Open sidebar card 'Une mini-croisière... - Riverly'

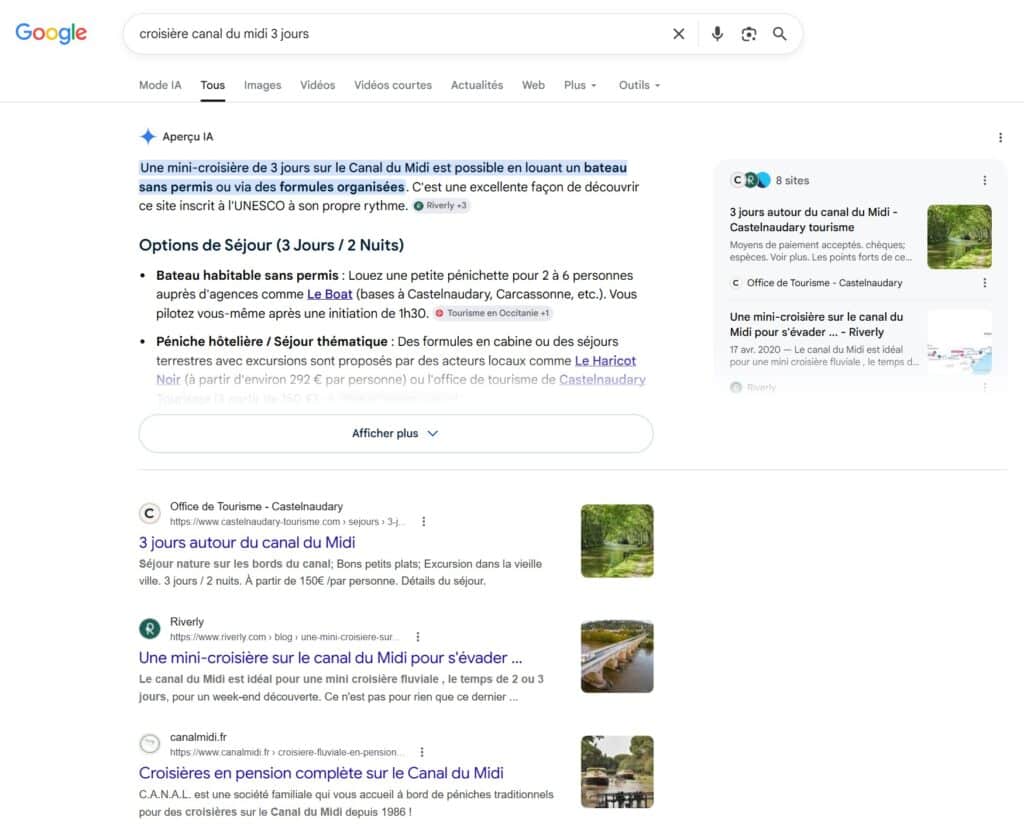click(x=816, y=325)
